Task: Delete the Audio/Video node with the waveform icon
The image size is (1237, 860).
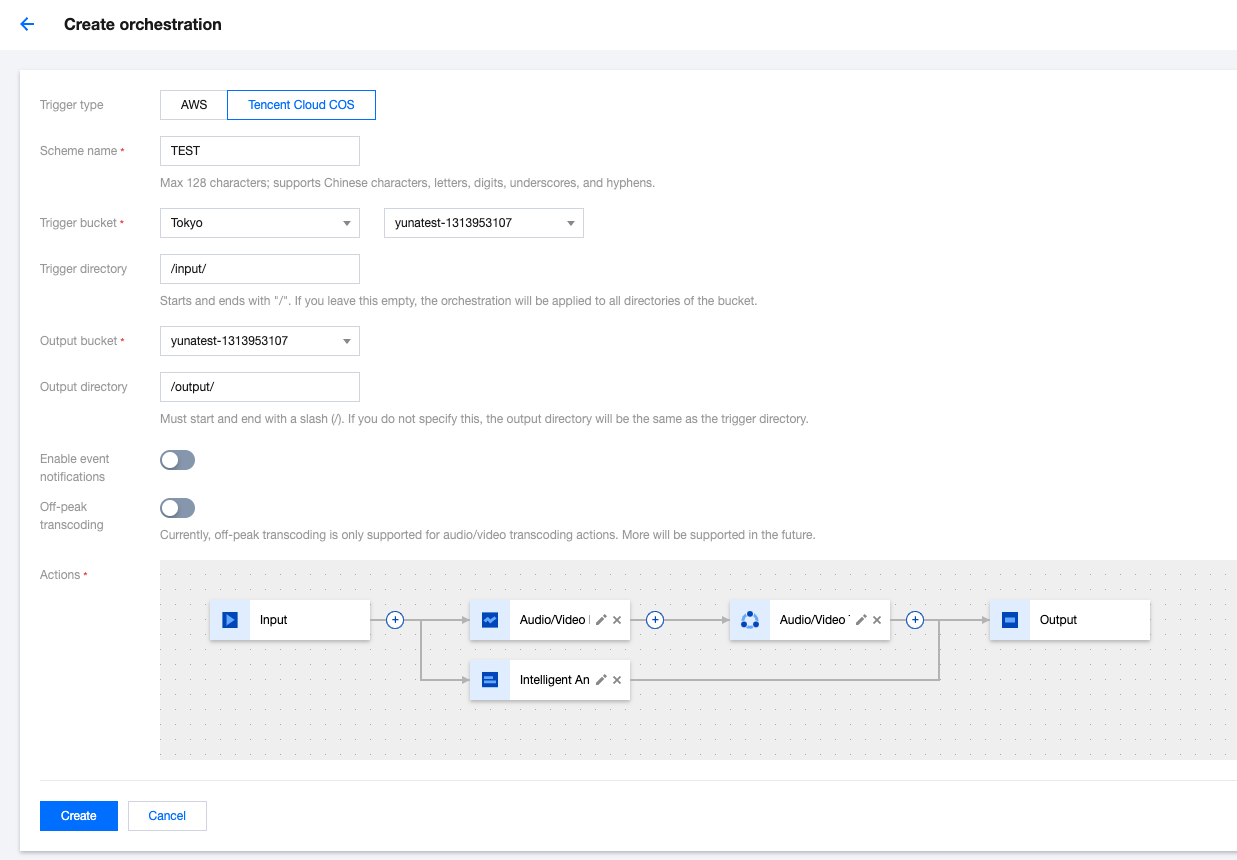Action: click(617, 620)
